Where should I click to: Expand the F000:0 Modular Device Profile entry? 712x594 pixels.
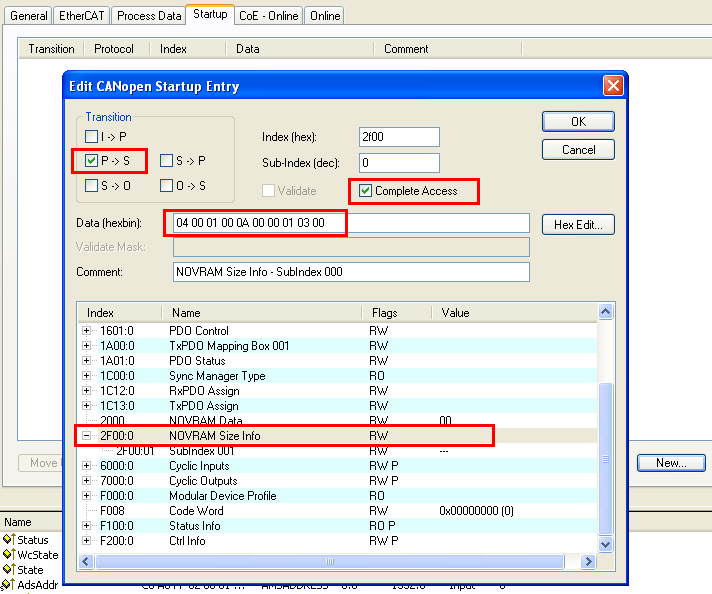[x=86, y=495]
